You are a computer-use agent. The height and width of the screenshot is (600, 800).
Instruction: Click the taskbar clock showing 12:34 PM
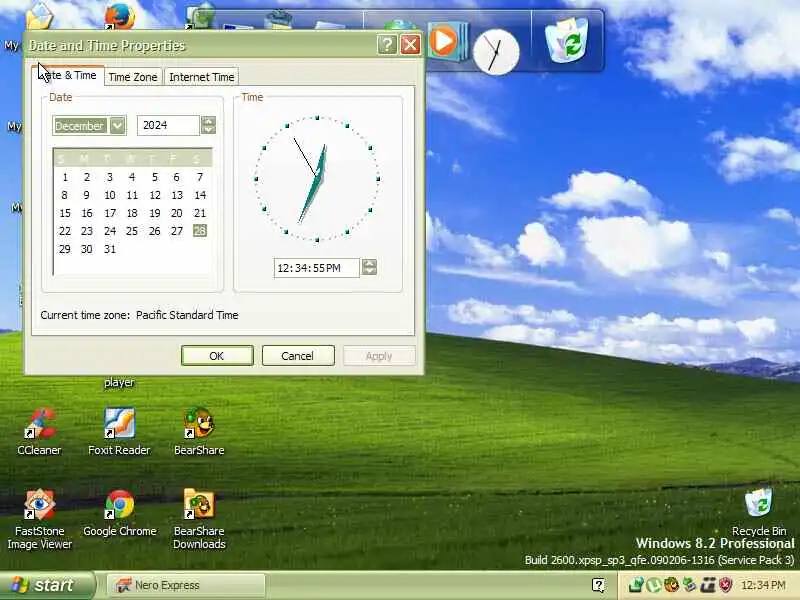click(x=763, y=585)
